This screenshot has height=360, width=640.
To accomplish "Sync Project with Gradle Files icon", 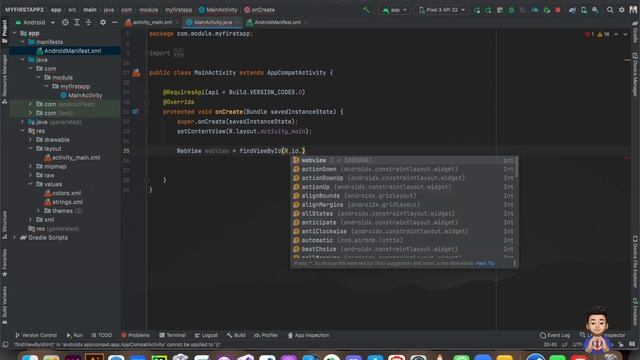I will pyautogui.click(x=572, y=10).
